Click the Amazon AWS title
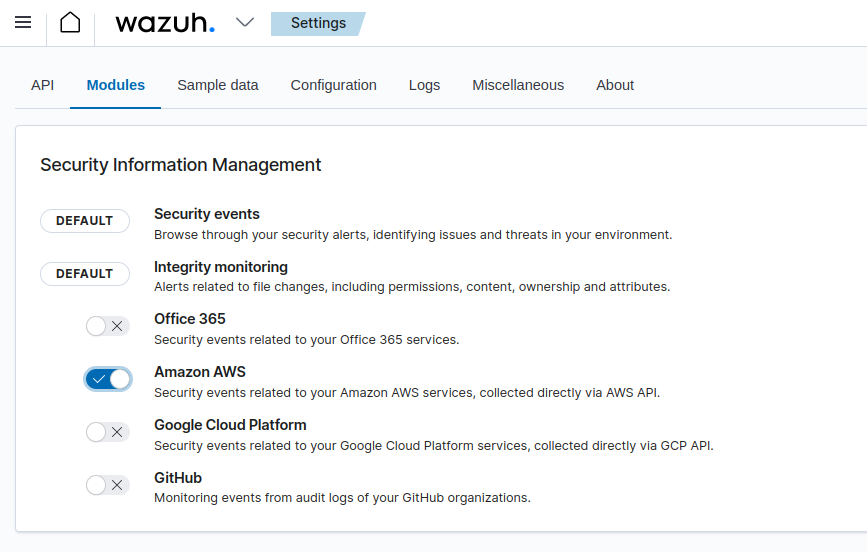Screen dimensions: 867x552 pos(200,372)
